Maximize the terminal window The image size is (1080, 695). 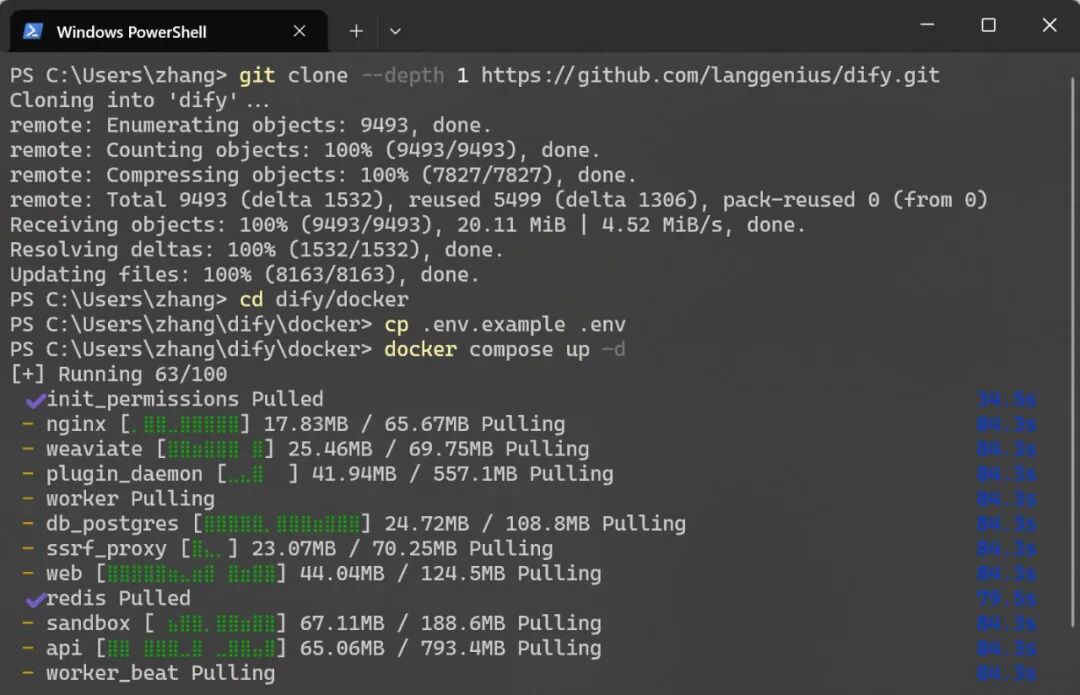point(988,25)
